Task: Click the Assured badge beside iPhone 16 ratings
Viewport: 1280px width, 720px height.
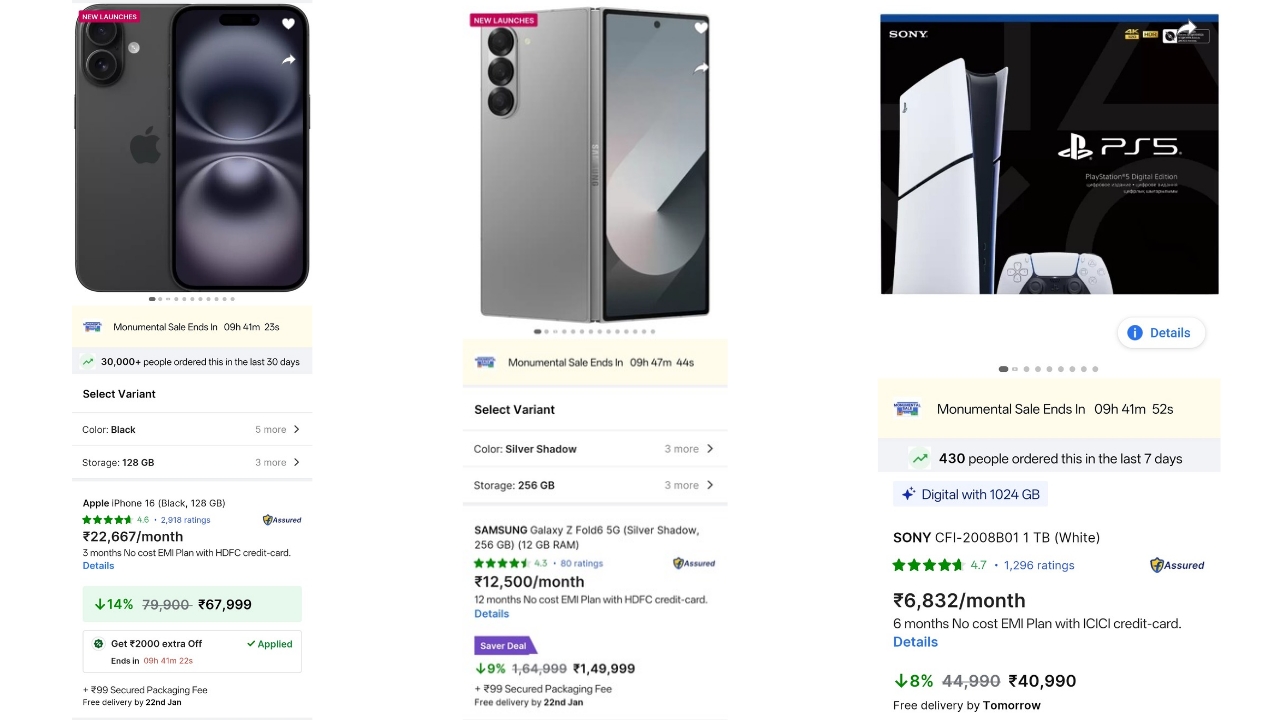Action: coord(281,519)
